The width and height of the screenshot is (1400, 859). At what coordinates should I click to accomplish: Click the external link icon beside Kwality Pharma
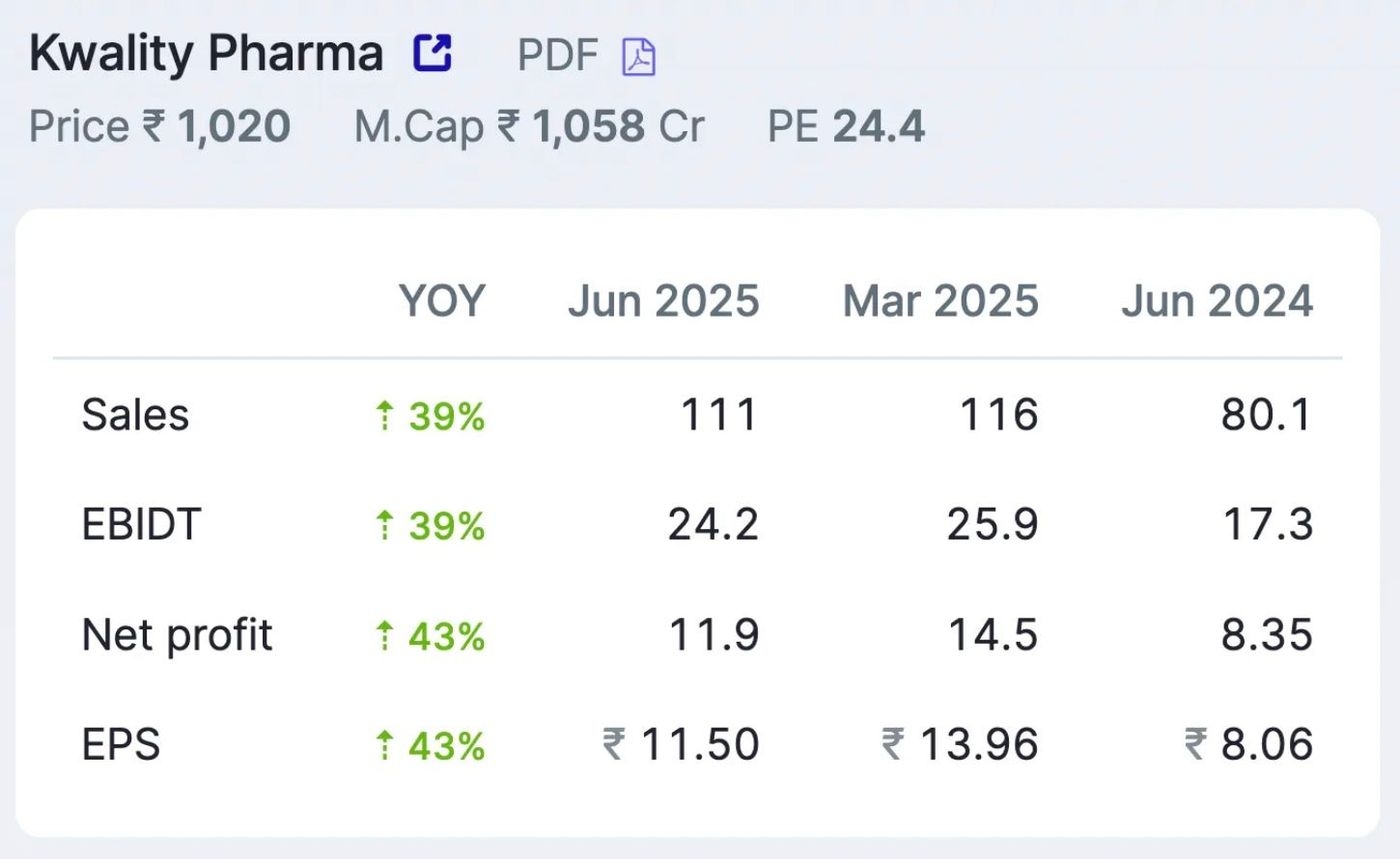click(x=432, y=52)
